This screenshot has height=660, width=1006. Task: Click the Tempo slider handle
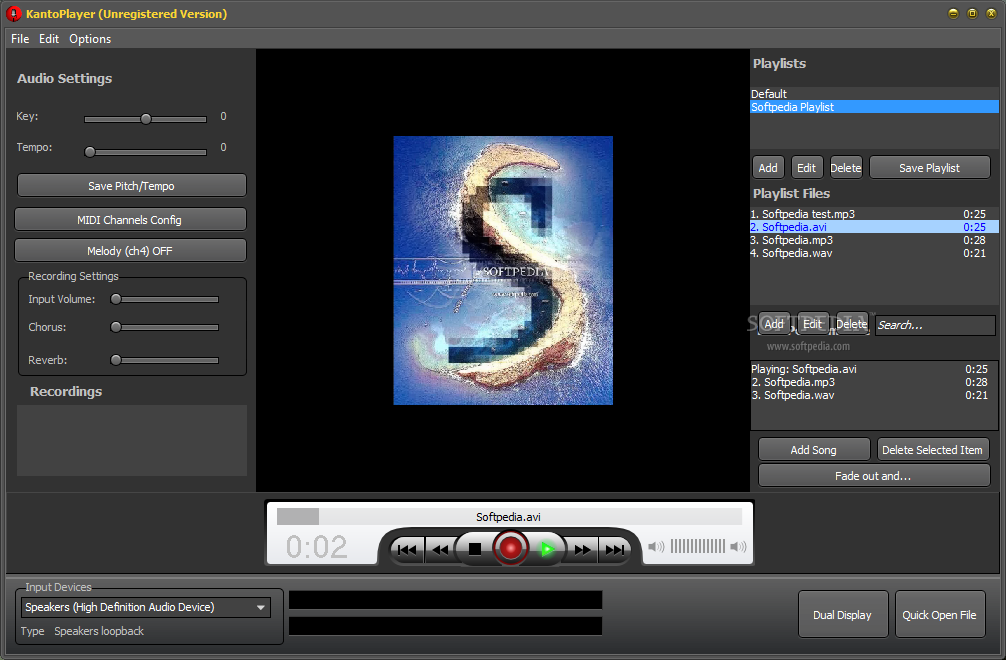(90, 152)
